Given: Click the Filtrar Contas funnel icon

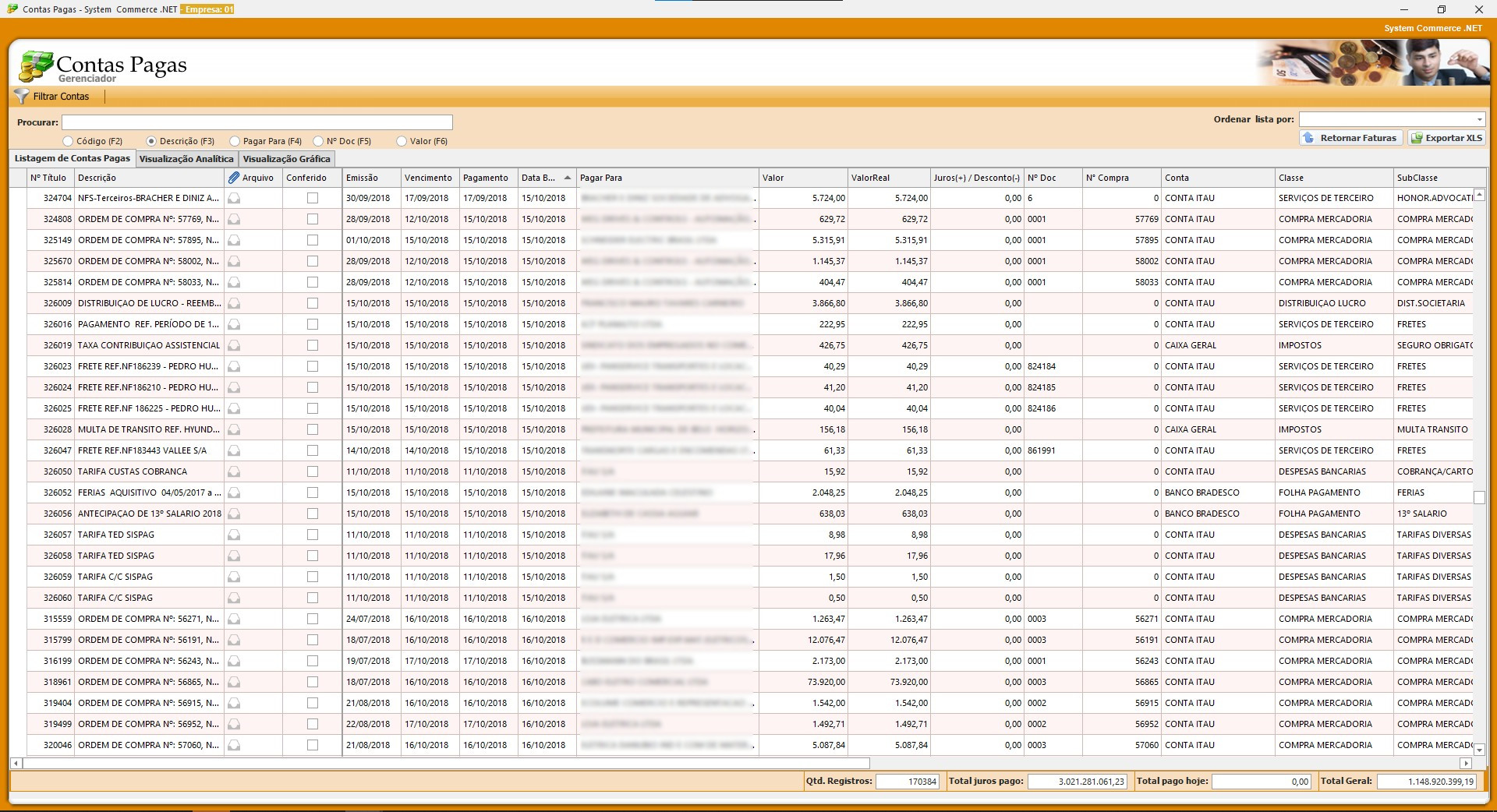Looking at the screenshot, I should [22, 97].
